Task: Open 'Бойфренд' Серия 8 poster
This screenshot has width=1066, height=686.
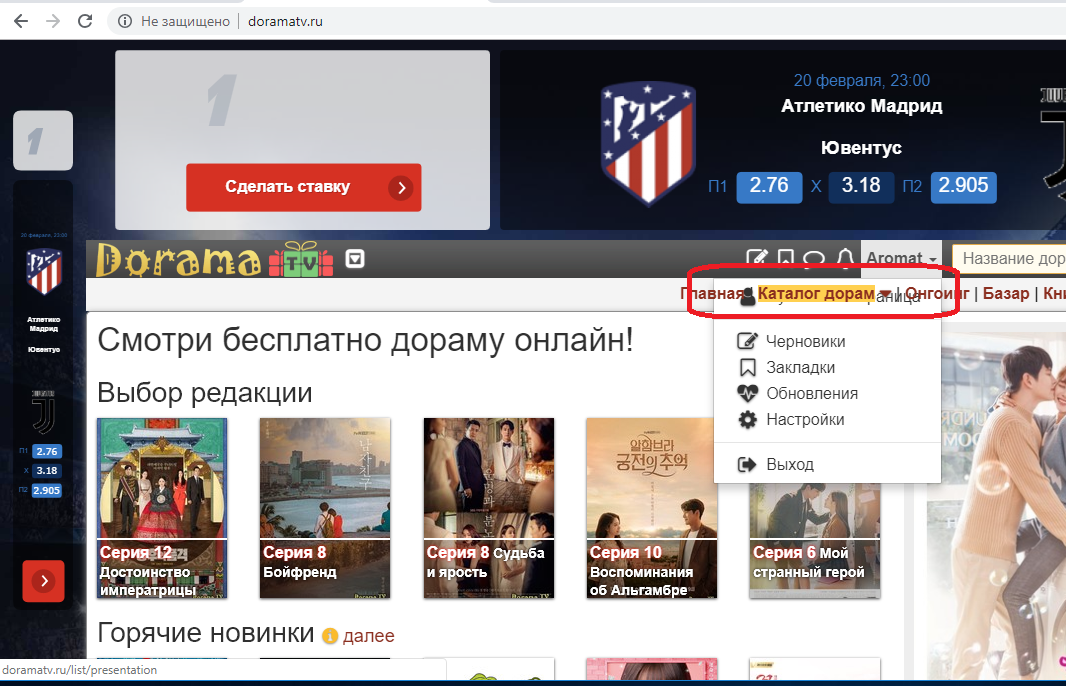Action: 325,508
